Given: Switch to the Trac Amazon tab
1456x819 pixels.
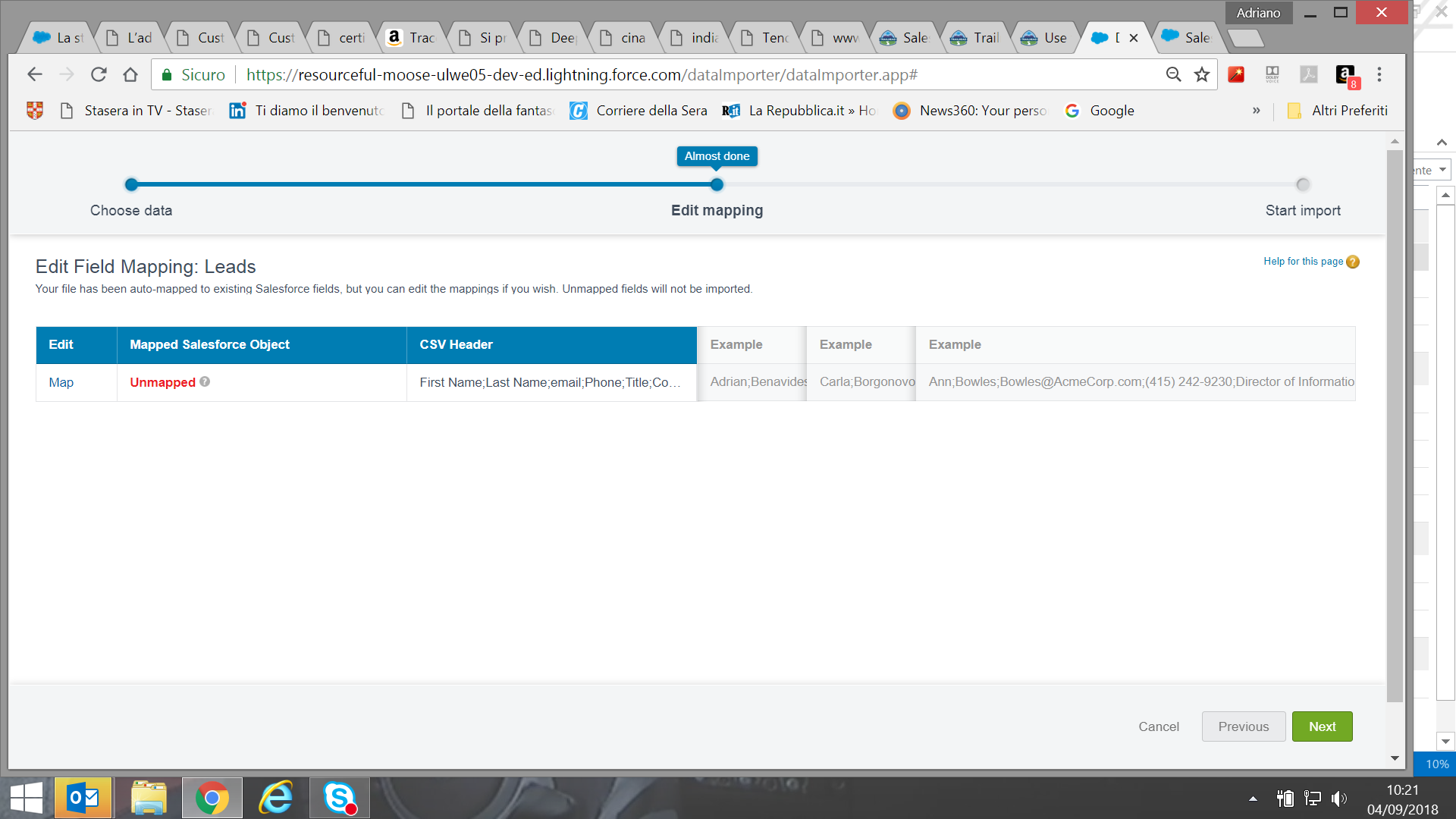Looking at the screenshot, I should pyautogui.click(x=413, y=38).
